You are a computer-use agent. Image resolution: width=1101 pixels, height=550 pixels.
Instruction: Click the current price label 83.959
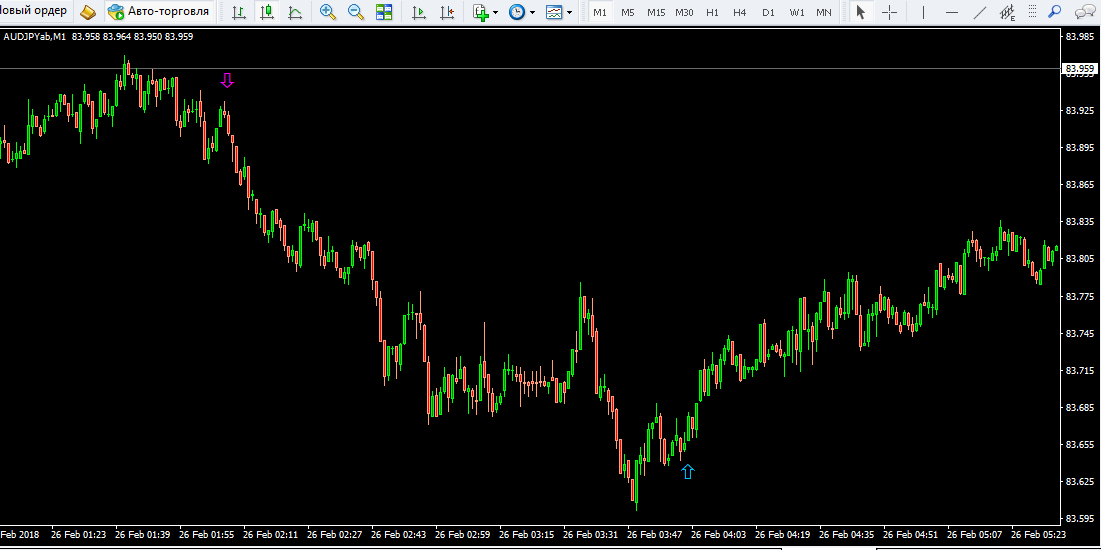coord(1079,69)
